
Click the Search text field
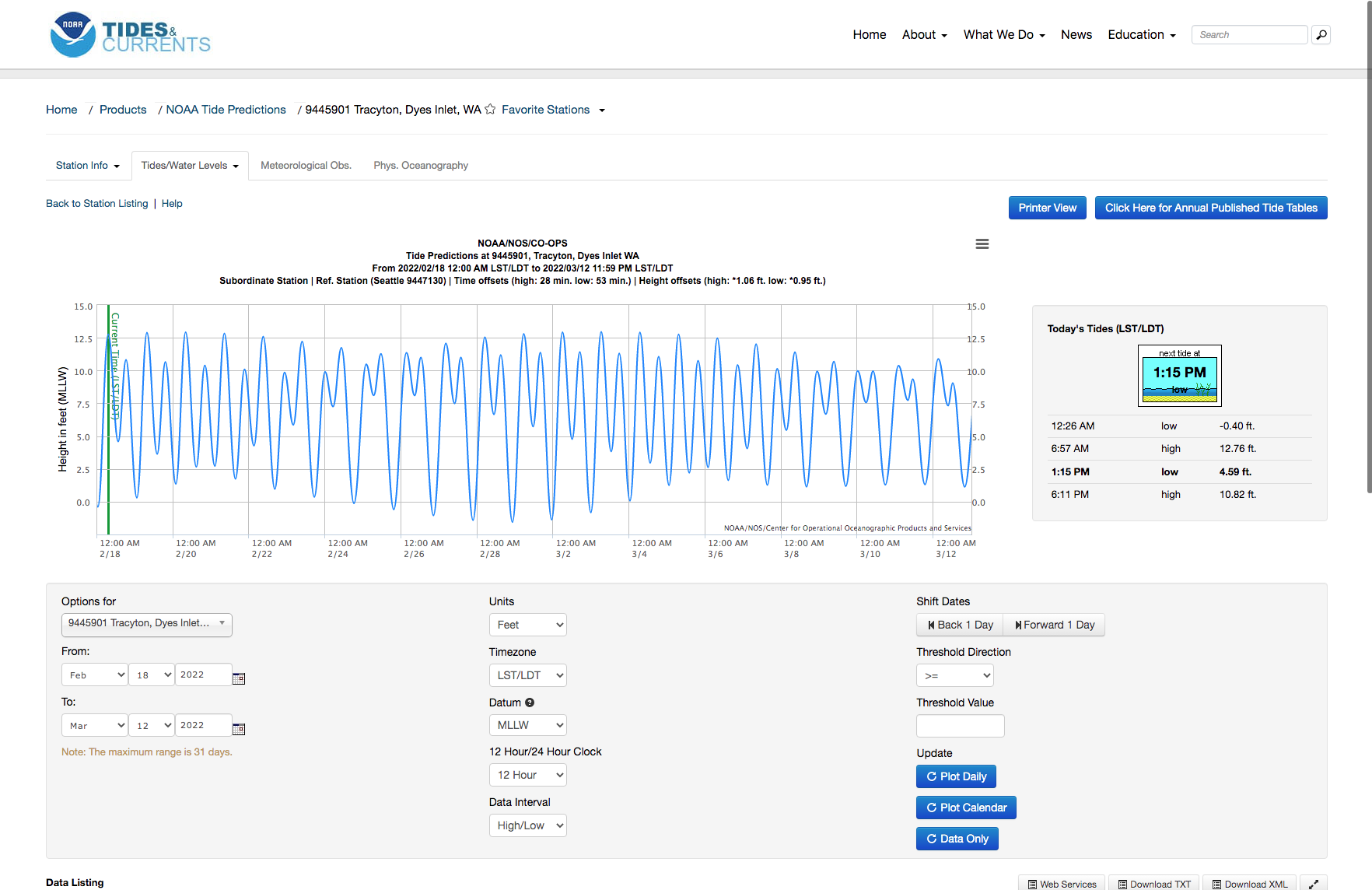[x=1250, y=35]
